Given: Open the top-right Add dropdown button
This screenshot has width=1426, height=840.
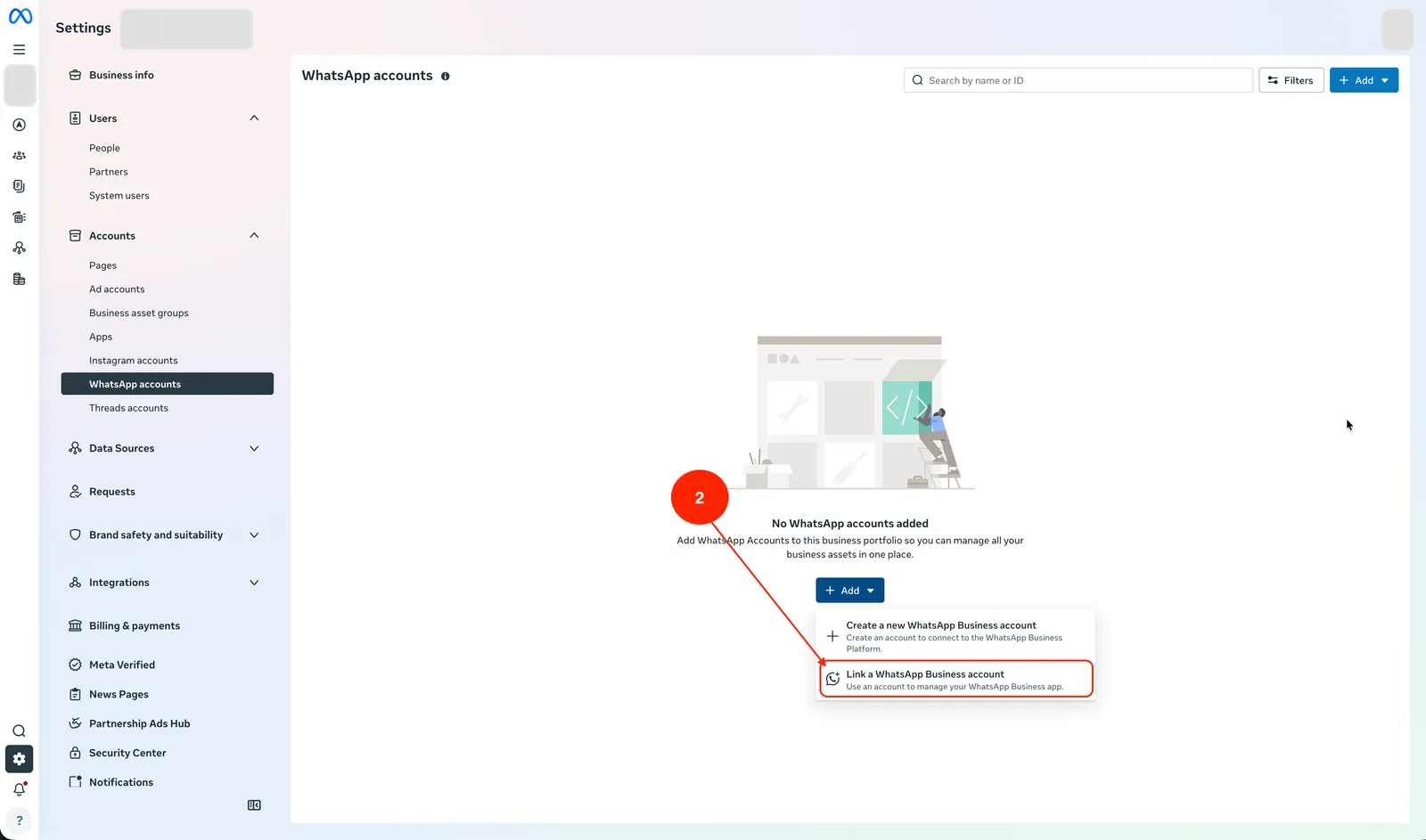Looking at the screenshot, I should [x=1364, y=80].
